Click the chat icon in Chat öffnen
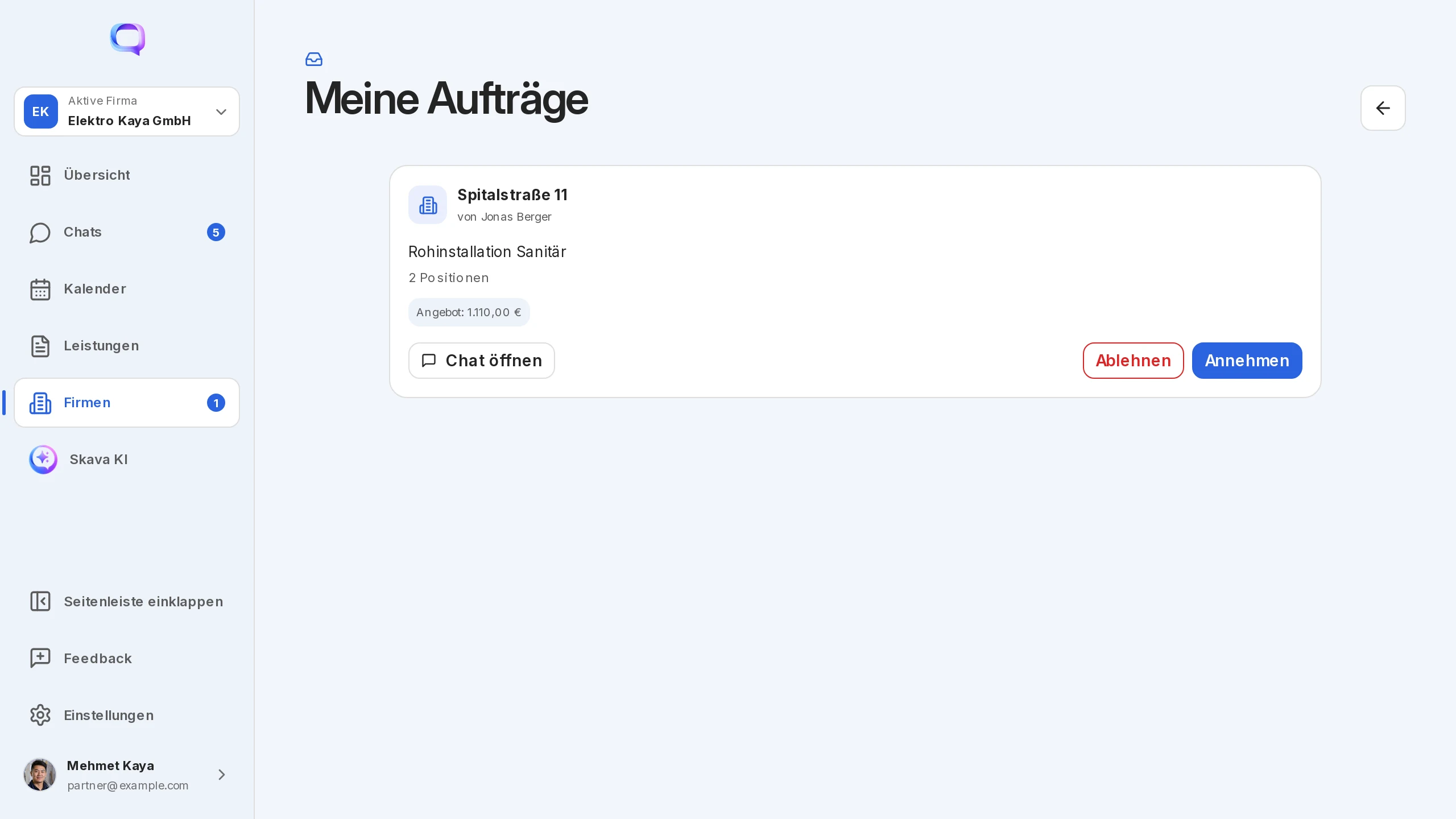Viewport: 1456px width, 819px height. 429,361
